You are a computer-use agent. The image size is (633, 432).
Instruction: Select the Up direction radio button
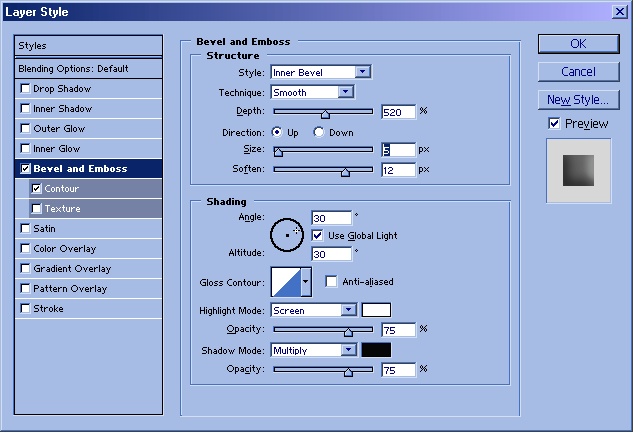pyautogui.click(x=277, y=132)
